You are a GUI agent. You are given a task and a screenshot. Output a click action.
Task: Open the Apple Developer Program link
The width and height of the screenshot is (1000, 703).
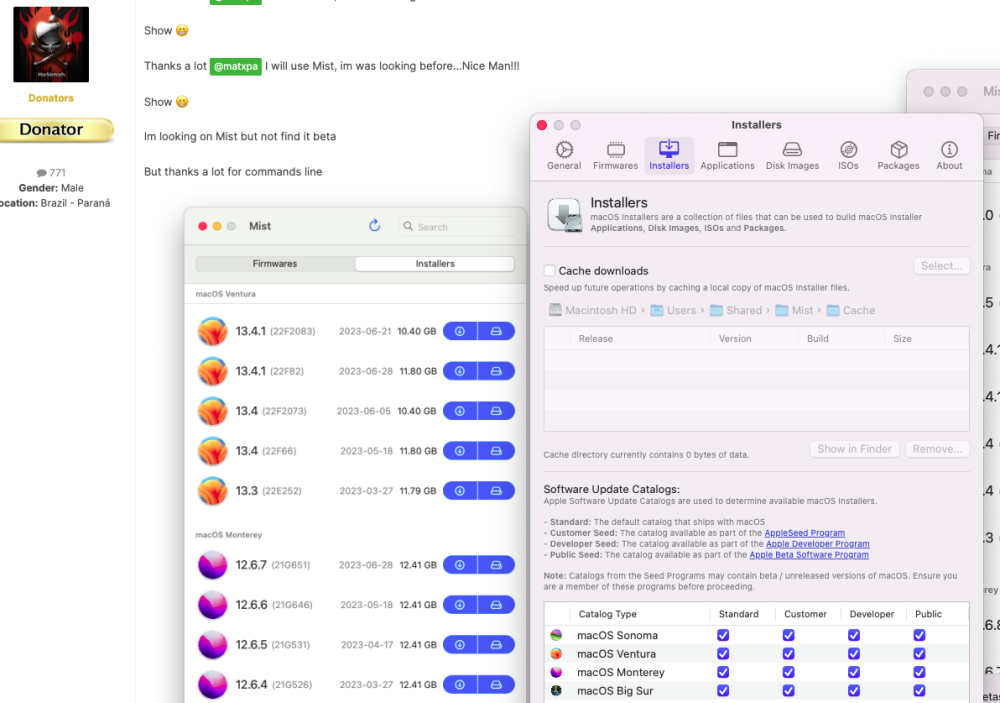pyautogui.click(x=818, y=544)
